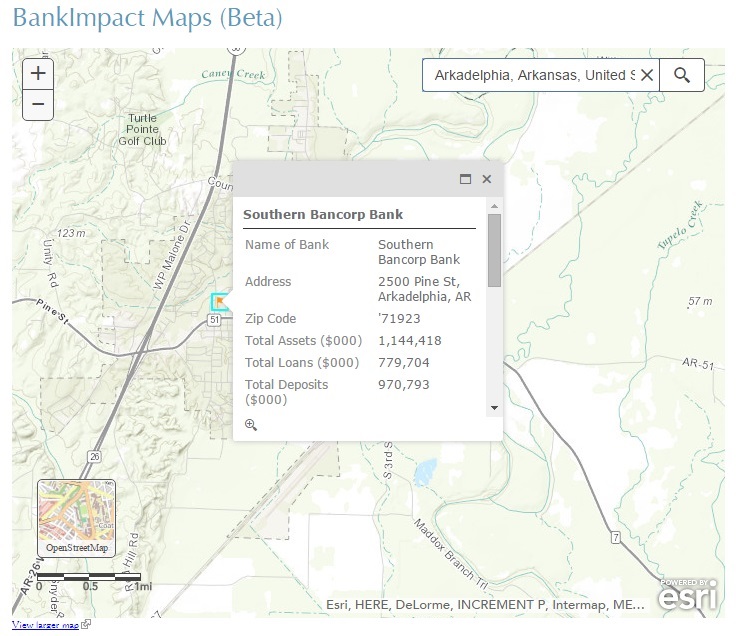This screenshot has width=736, height=636.
Task: Select the Total Deposits value 970,793
Action: 404,385
